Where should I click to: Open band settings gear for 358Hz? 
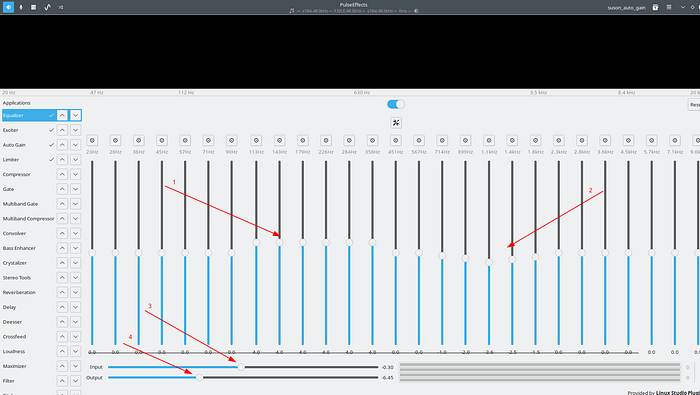pos(372,140)
